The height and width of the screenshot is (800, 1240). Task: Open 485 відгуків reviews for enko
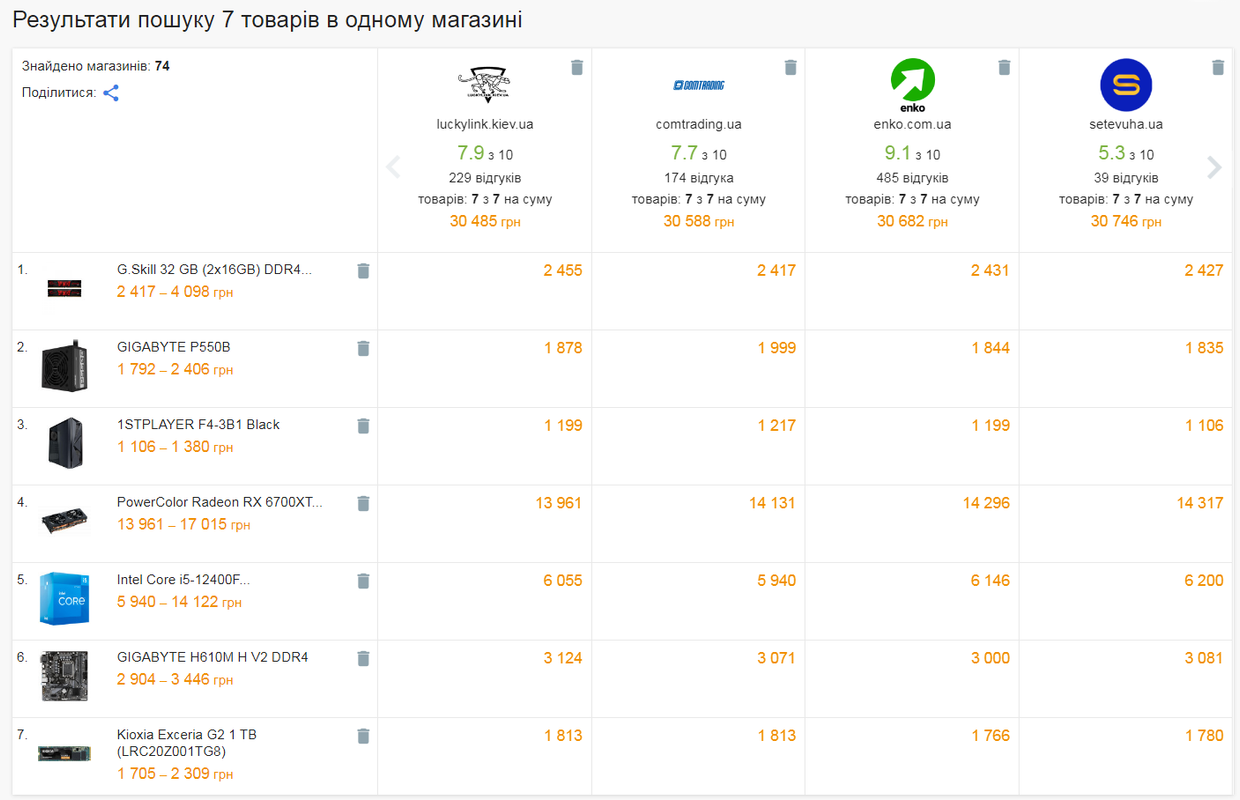pyautogui.click(x=912, y=178)
